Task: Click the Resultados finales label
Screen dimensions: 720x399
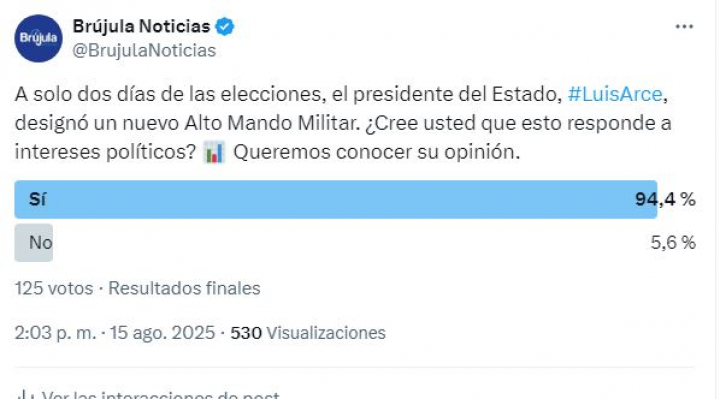Action: 184,288
